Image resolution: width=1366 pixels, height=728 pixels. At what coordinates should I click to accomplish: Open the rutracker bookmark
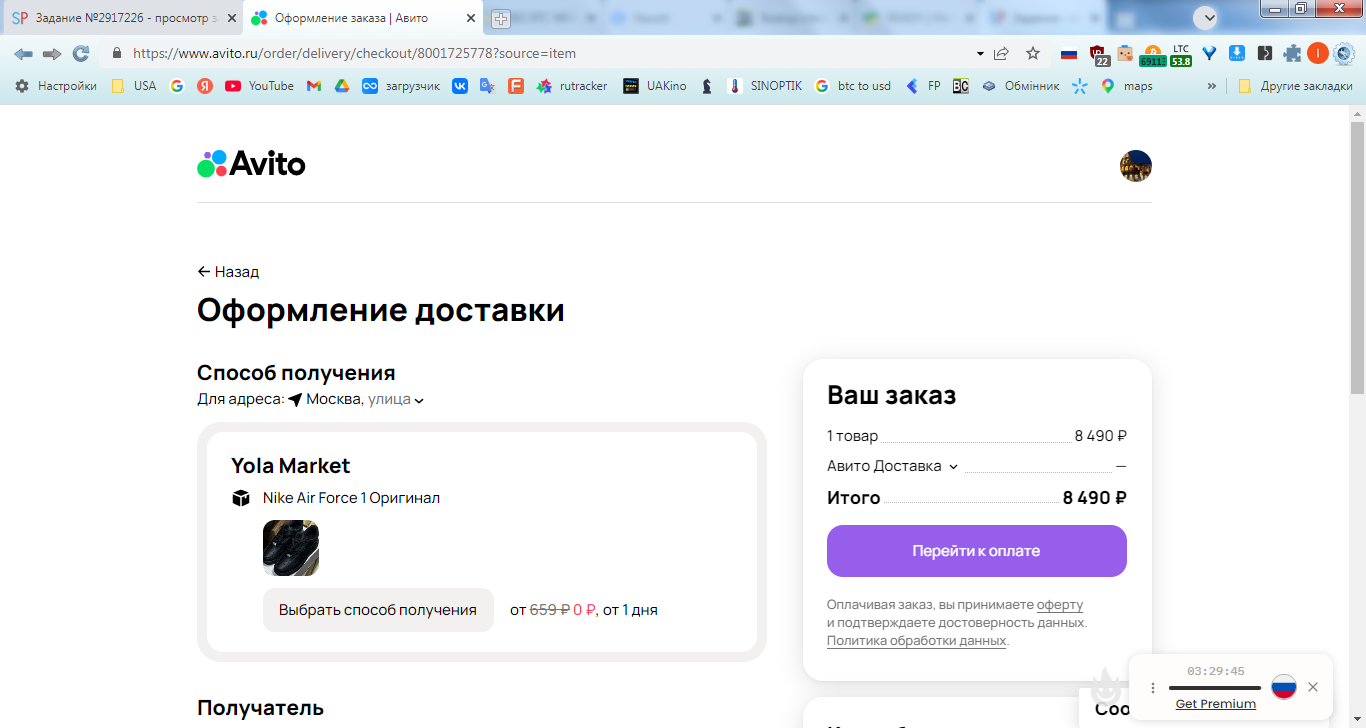tap(572, 86)
